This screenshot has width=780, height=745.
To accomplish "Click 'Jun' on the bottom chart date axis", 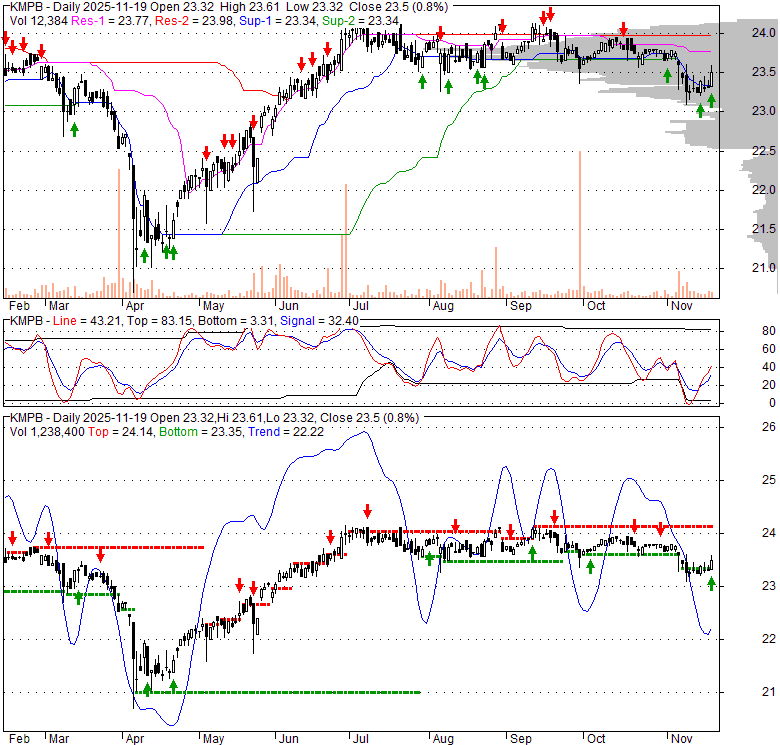I will tap(288, 739).
